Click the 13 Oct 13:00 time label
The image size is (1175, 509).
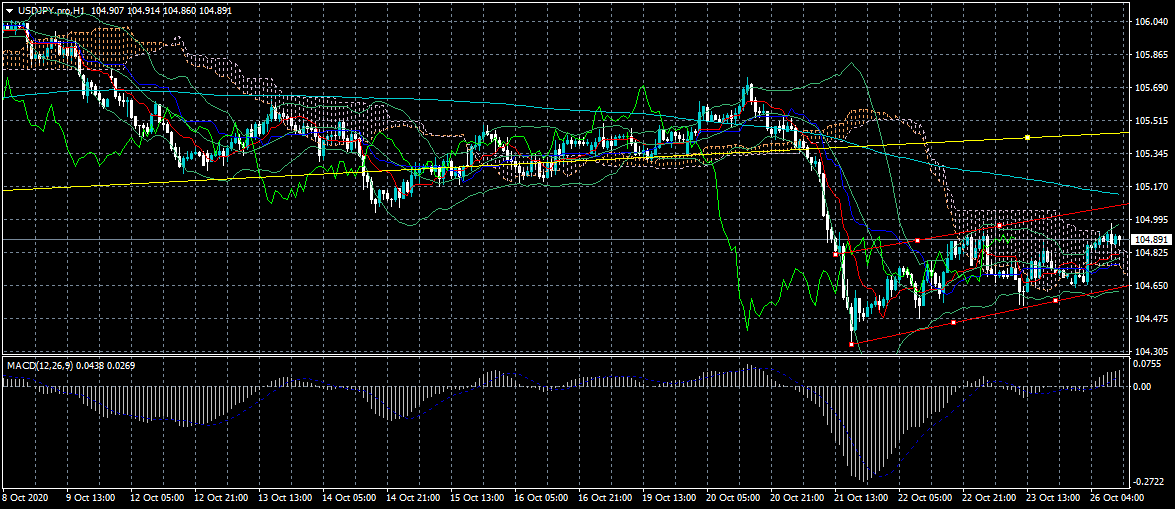(286, 498)
